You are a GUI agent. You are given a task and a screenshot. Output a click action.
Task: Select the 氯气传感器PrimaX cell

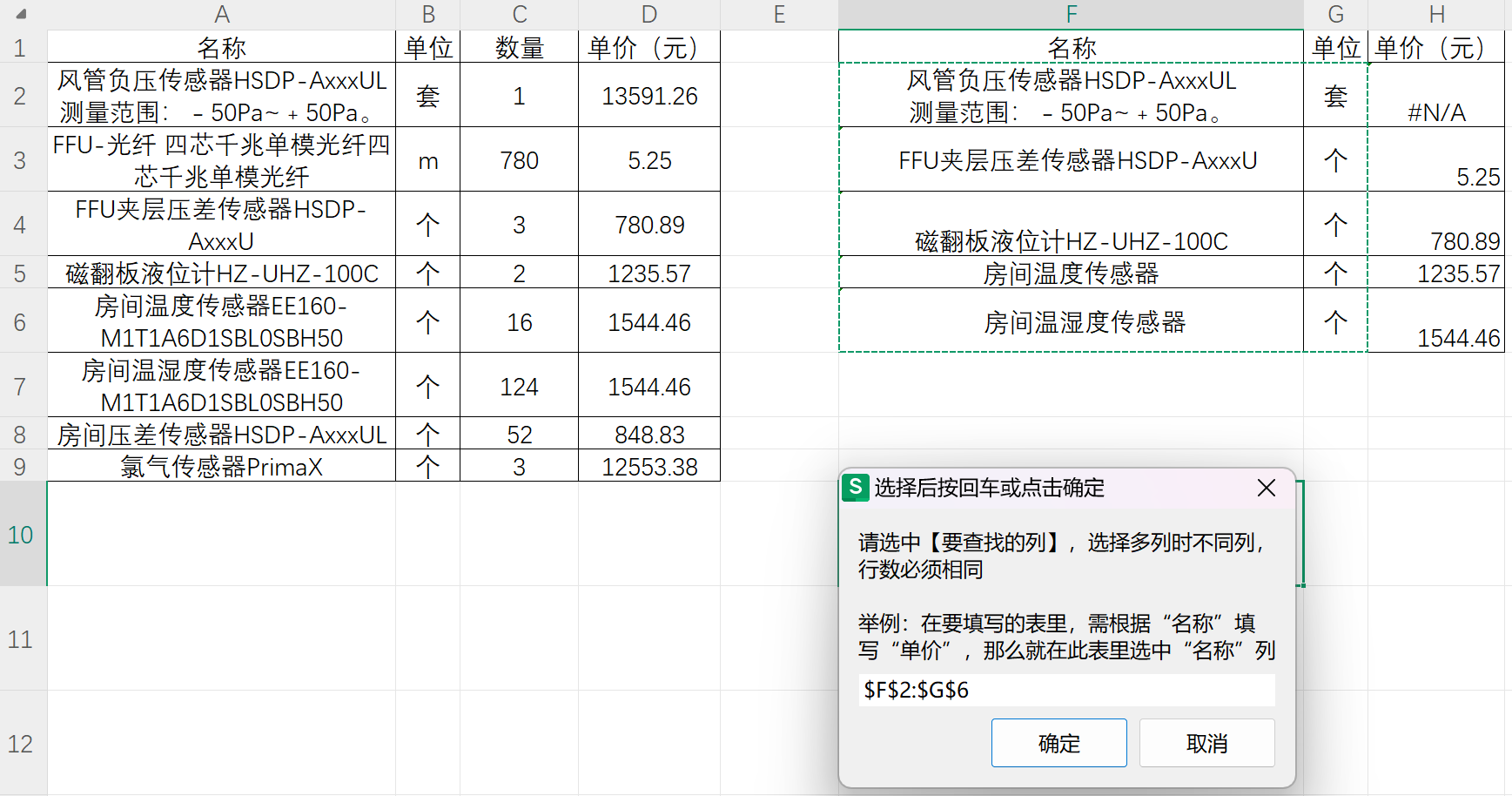[x=222, y=466]
